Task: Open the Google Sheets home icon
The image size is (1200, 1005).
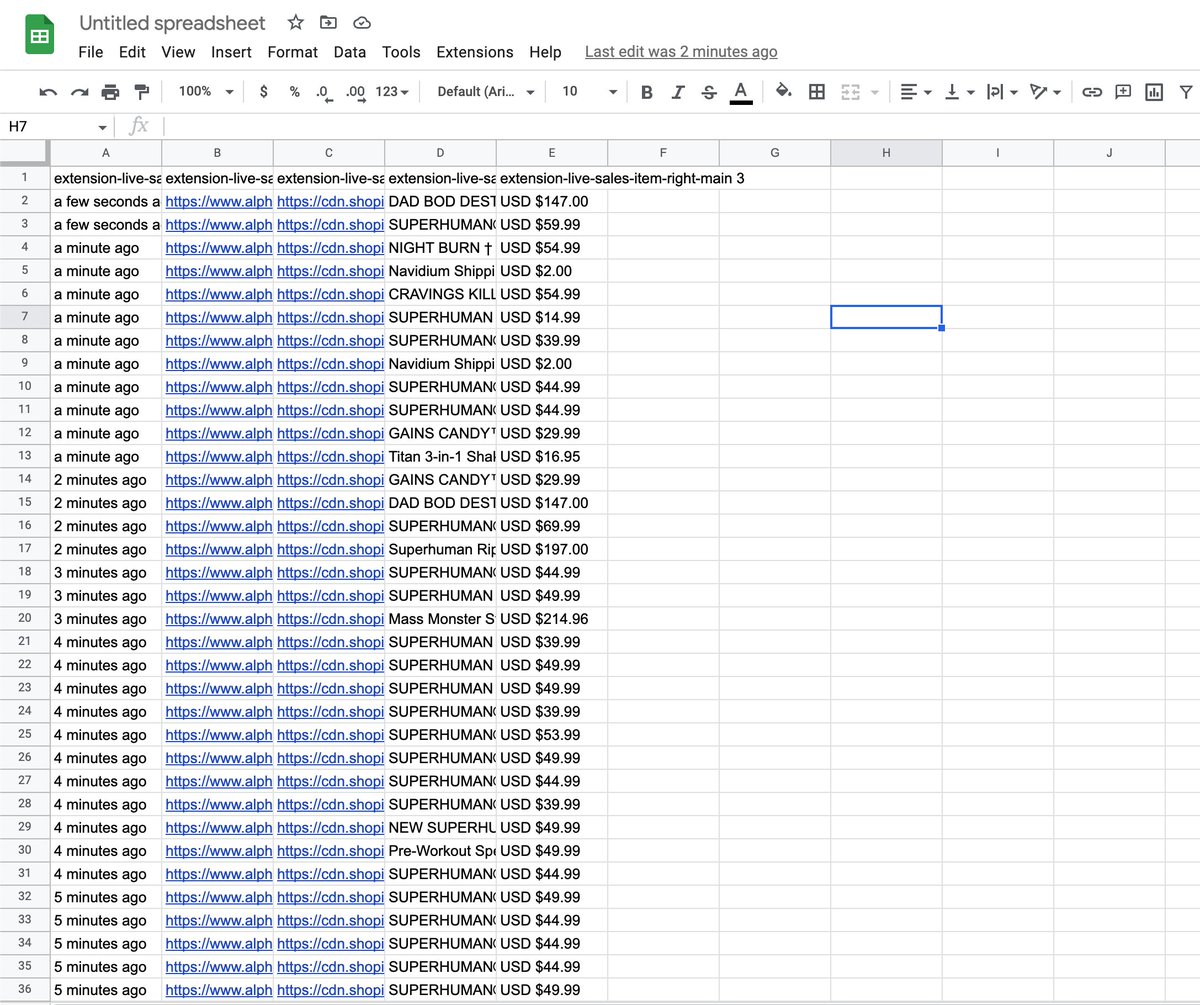Action: pos(39,37)
